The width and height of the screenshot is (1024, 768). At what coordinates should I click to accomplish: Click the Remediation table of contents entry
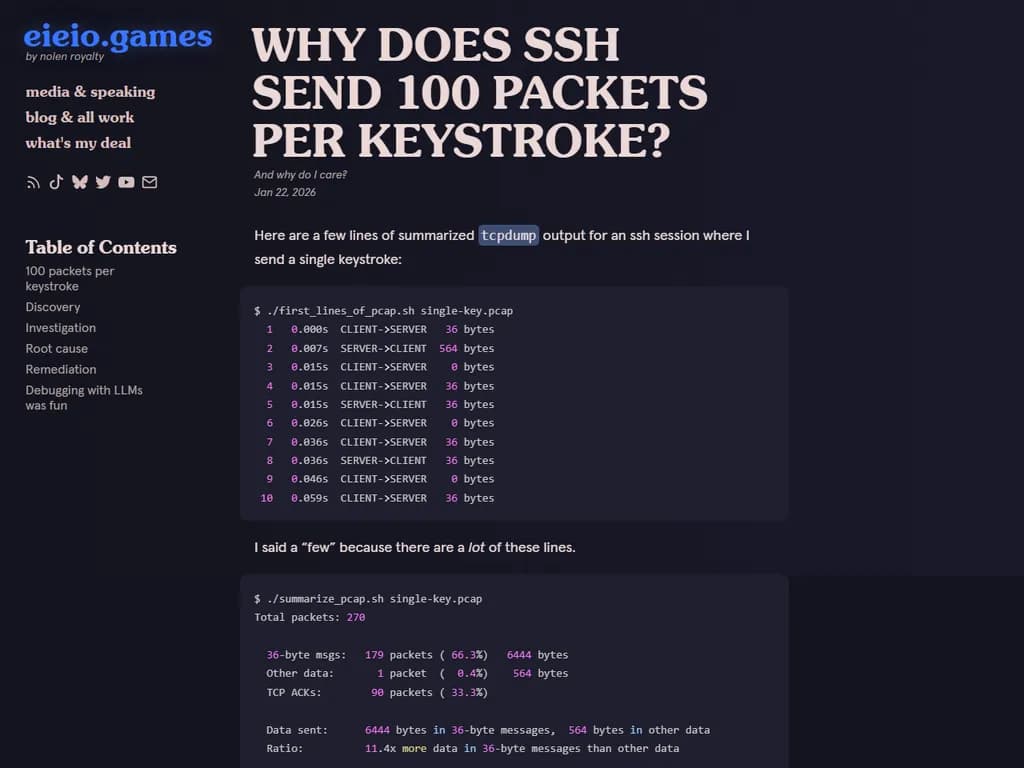(61, 369)
